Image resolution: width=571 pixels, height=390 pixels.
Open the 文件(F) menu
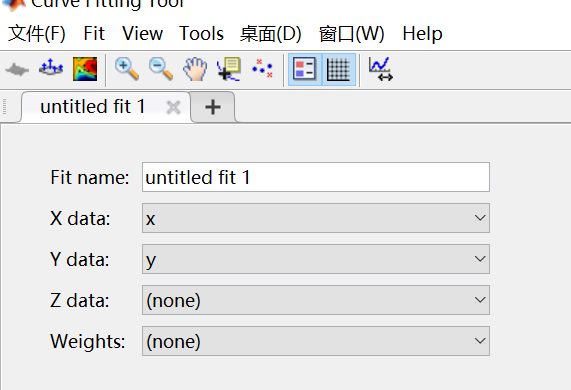(x=37, y=34)
